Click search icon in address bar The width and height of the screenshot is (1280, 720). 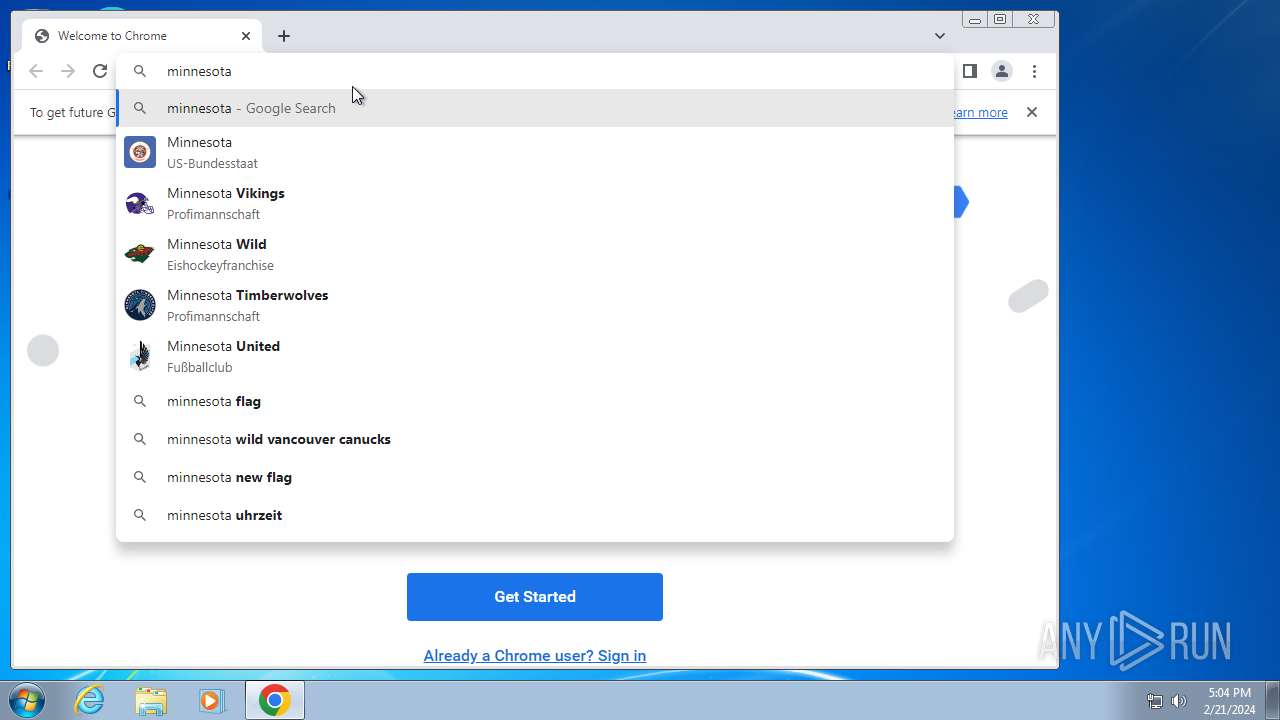(140, 71)
